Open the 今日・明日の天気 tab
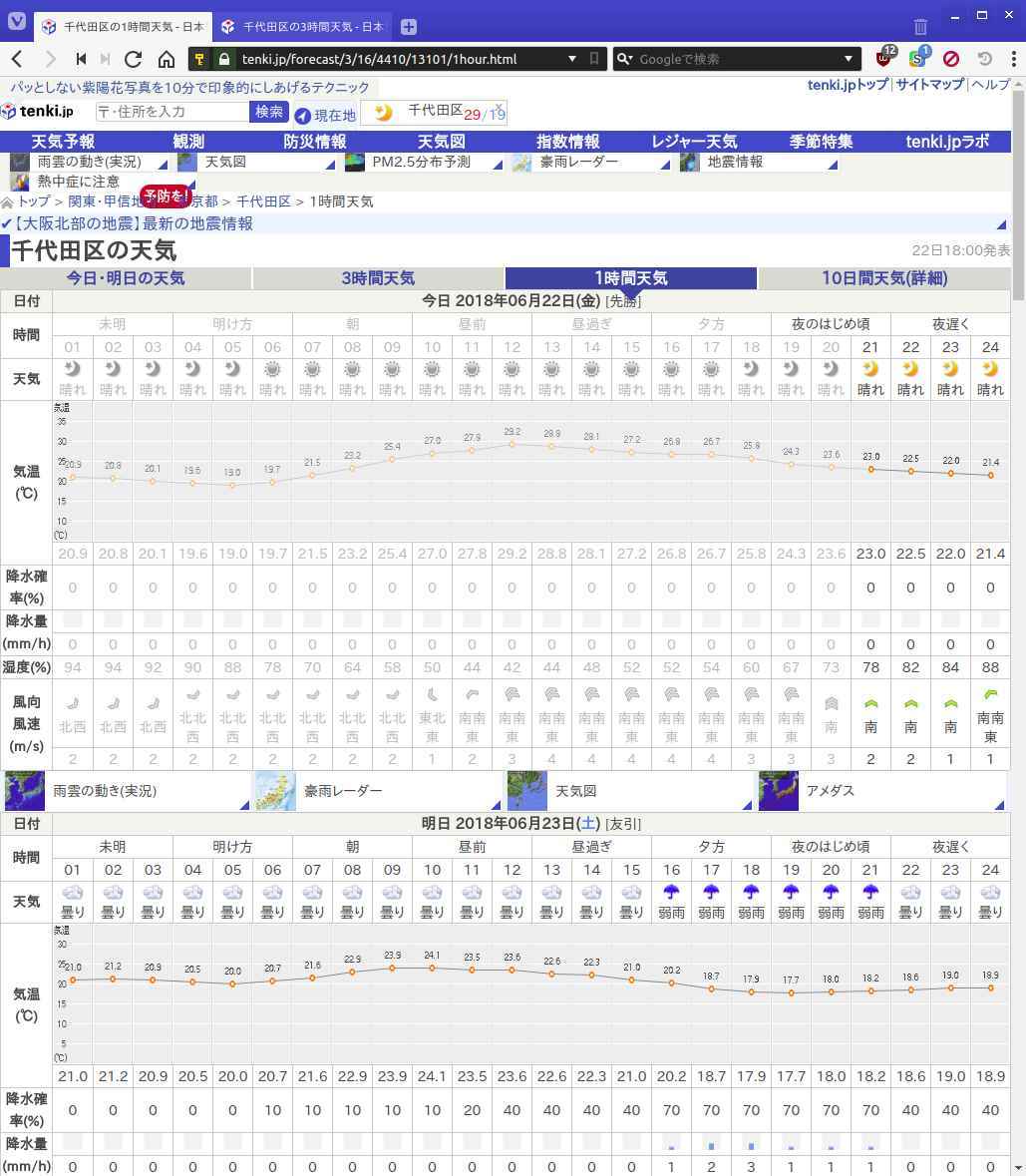 (x=126, y=278)
